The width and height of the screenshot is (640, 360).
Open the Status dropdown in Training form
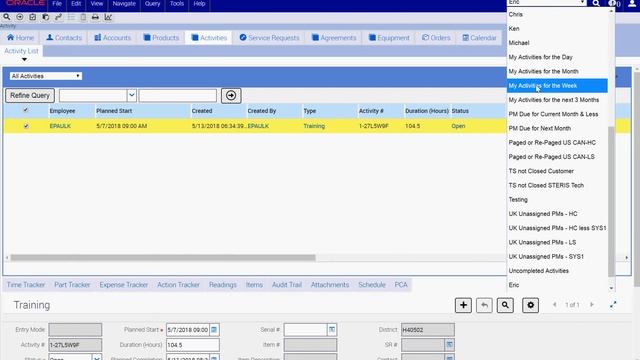(97, 358)
